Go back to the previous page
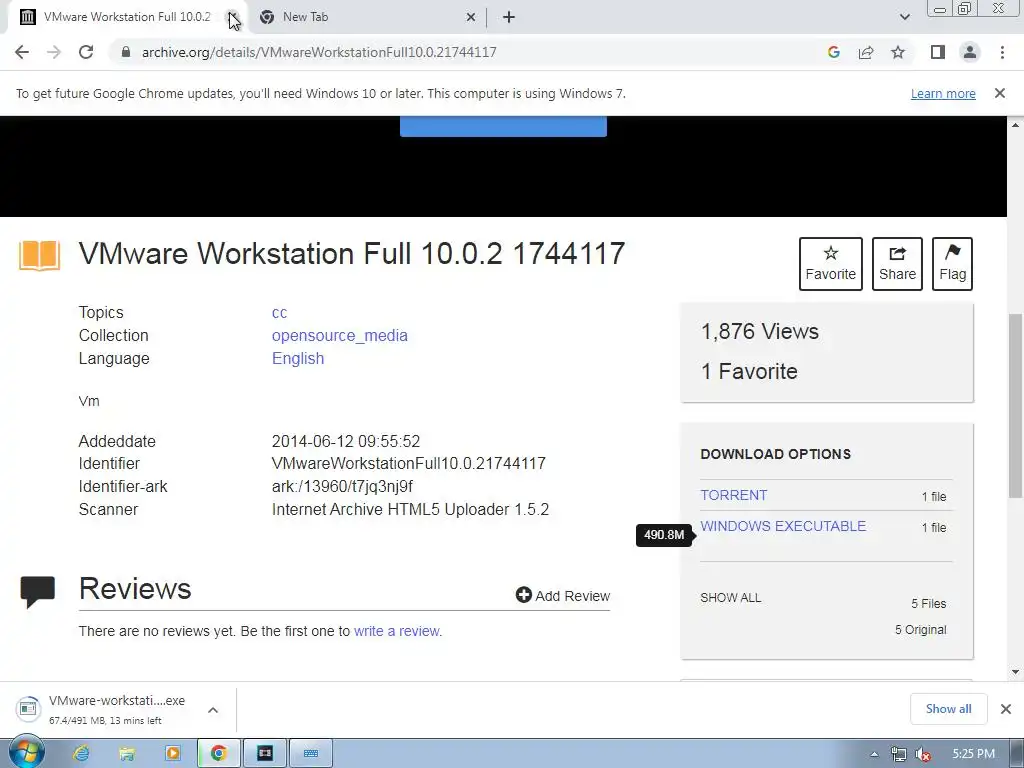The width and height of the screenshot is (1024, 768). (22, 52)
